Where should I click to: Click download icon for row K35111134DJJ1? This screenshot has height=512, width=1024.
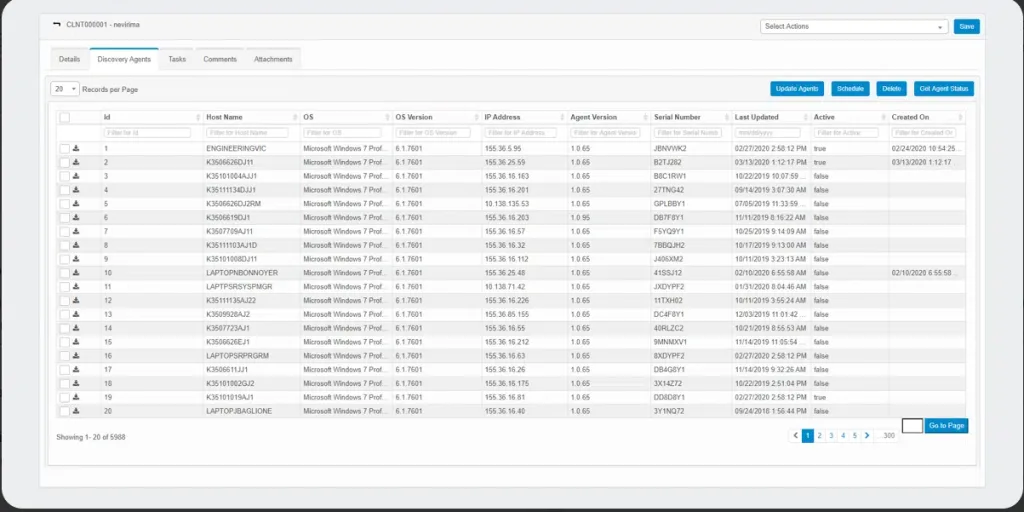coord(76,189)
